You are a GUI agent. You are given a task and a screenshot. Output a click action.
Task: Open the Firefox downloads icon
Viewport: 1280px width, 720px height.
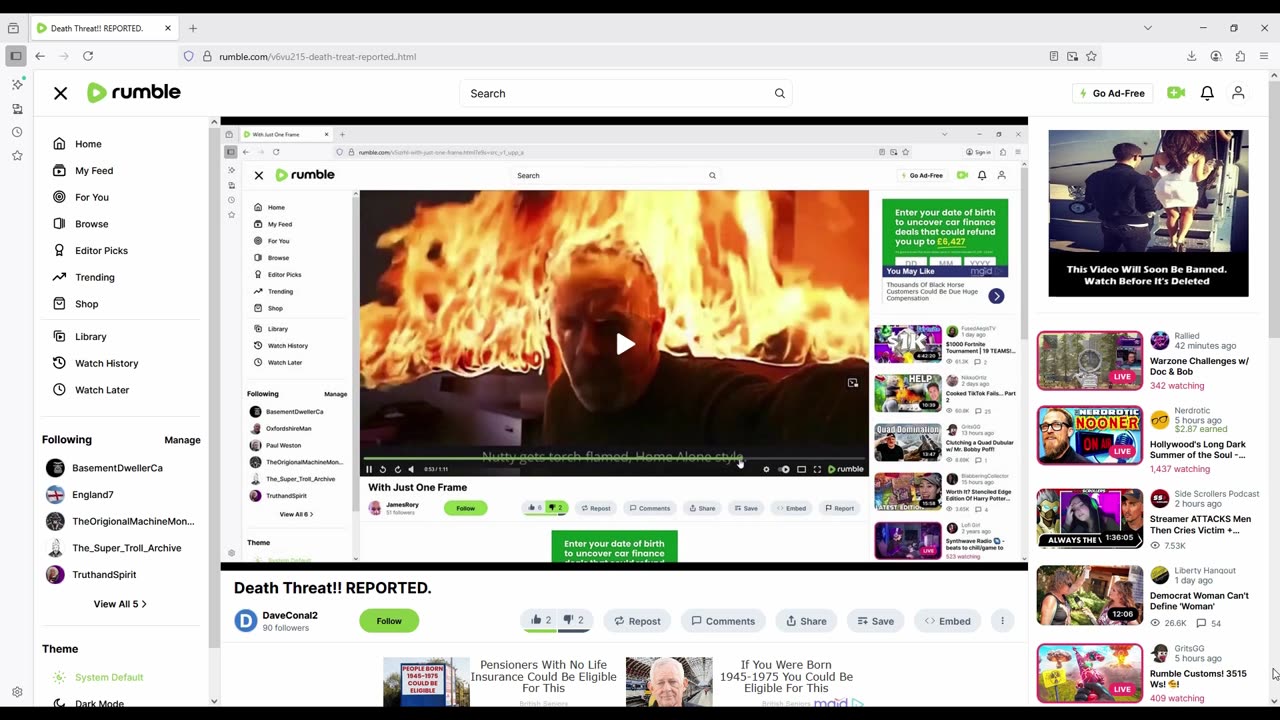[x=1192, y=56]
